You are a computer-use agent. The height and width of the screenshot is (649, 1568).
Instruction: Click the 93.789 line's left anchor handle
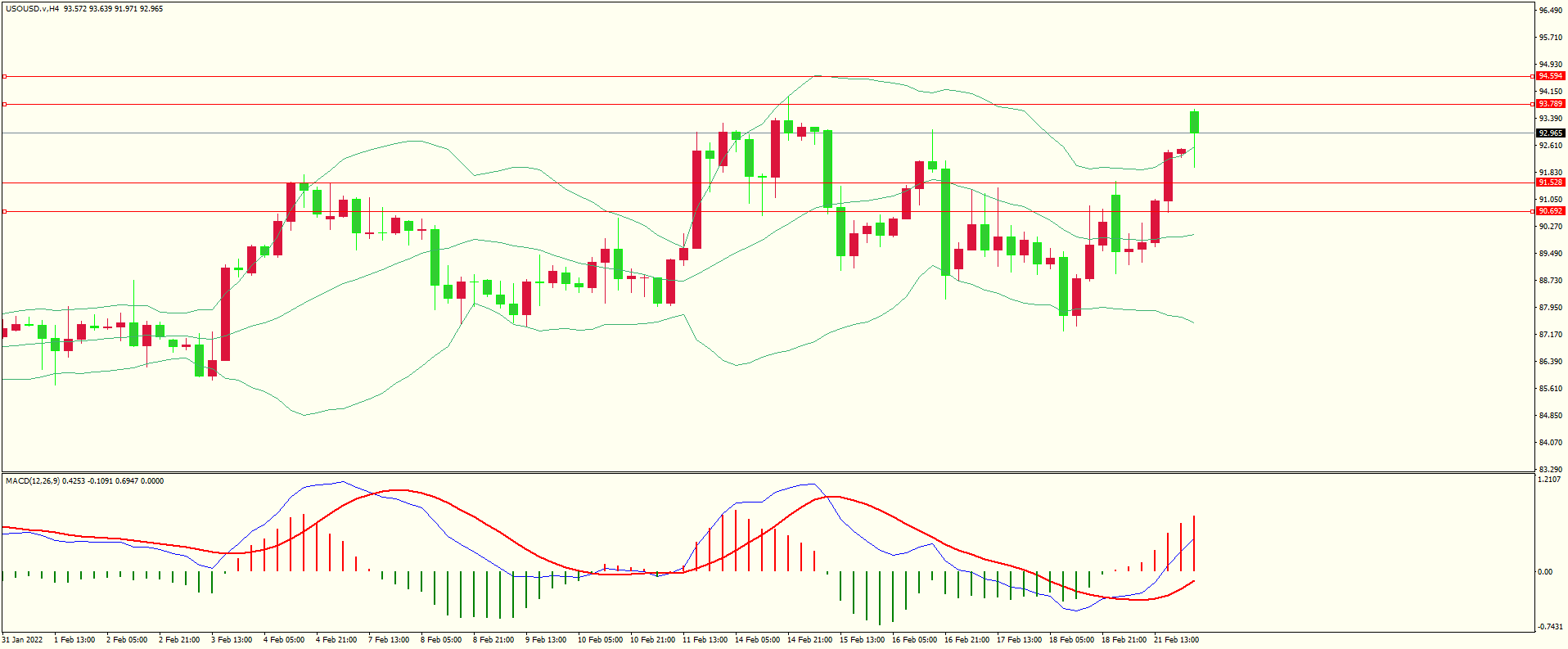tap(4, 104)
